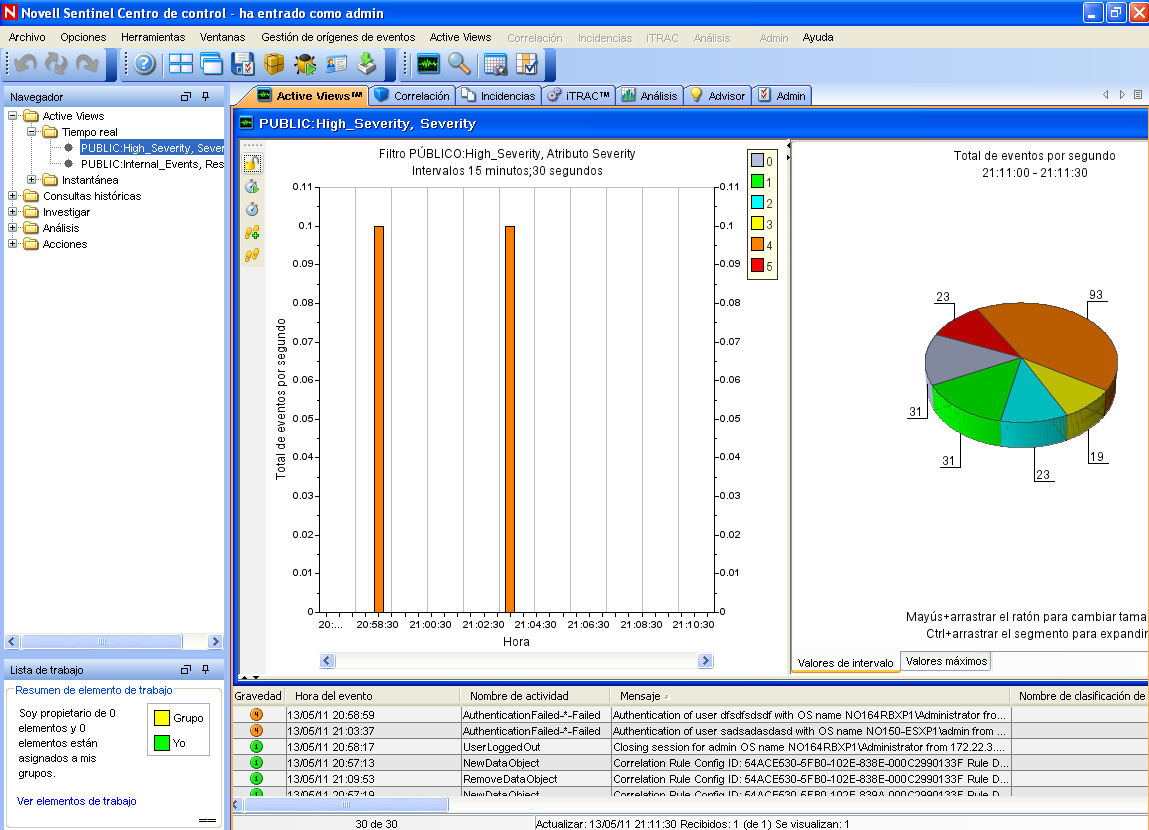
Task: Expand the Instantánea tree folder
Action: pos(32,180)
